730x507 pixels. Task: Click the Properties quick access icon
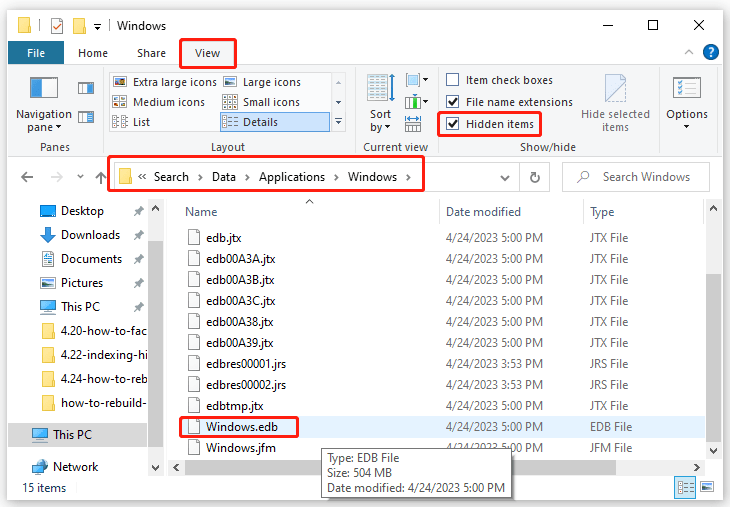(x=57, y=26)
